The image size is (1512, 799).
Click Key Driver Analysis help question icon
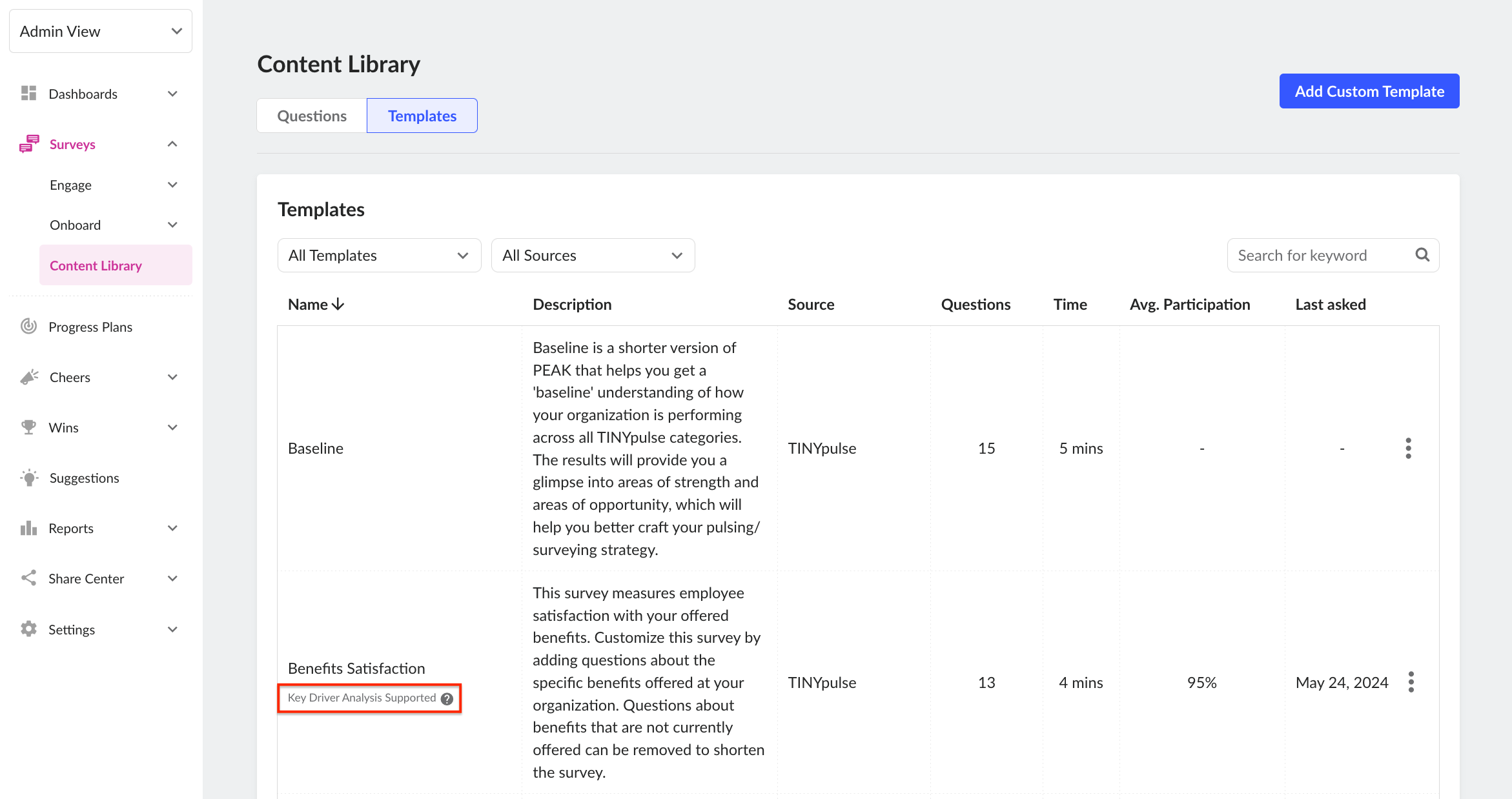447,698
